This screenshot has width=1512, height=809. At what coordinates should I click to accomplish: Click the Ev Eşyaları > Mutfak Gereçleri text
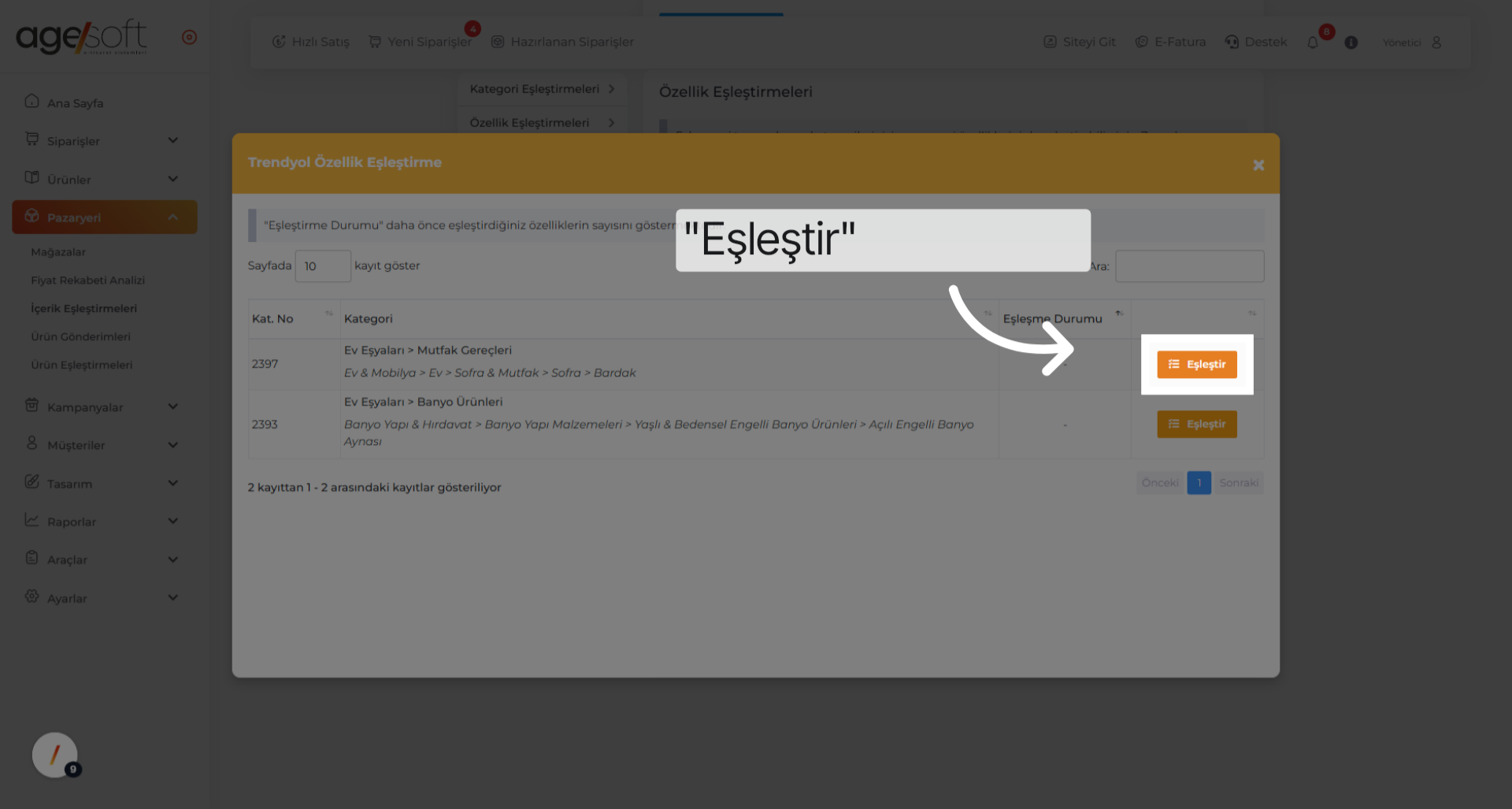[x=428, y=351]
